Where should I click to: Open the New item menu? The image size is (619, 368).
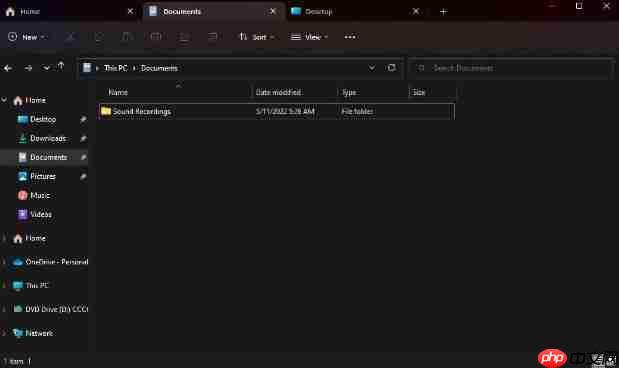tap(27, 37)
